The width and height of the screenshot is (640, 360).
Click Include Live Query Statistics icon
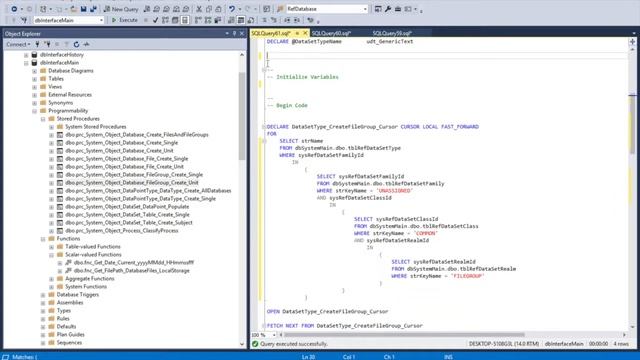pyautogui.click(x=208, y=20)
